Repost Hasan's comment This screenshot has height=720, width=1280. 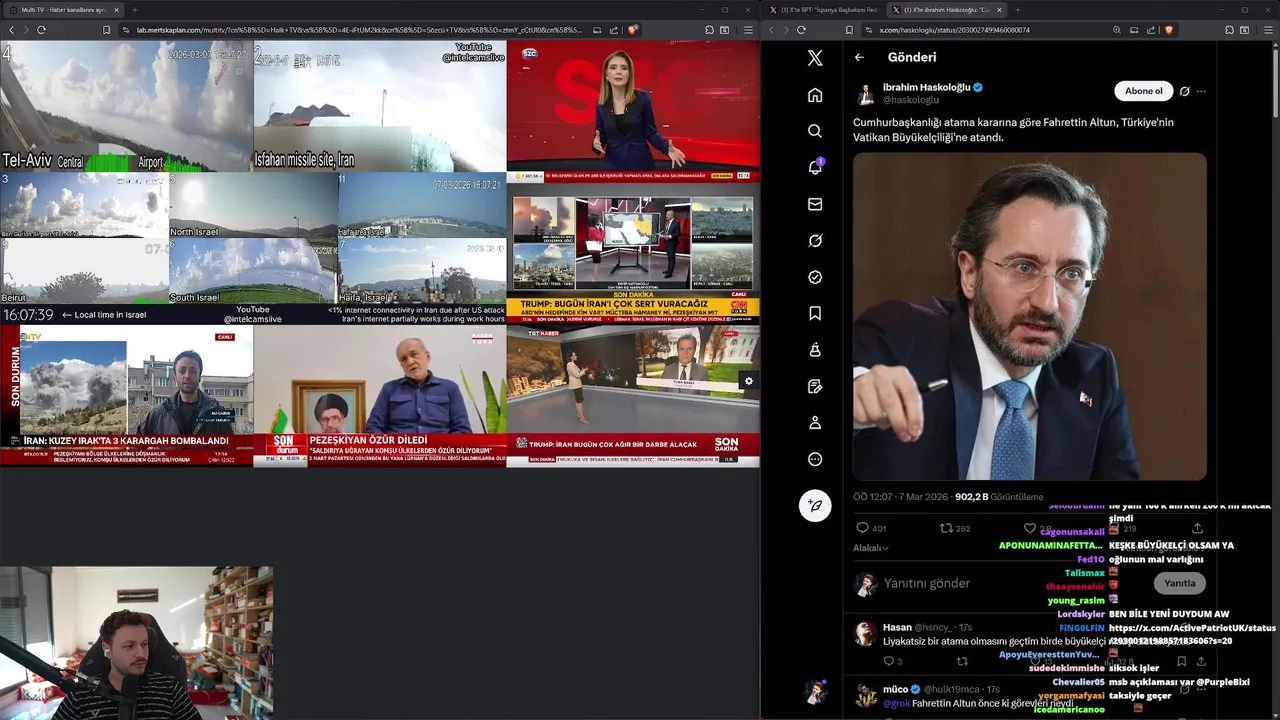(962, 661)
